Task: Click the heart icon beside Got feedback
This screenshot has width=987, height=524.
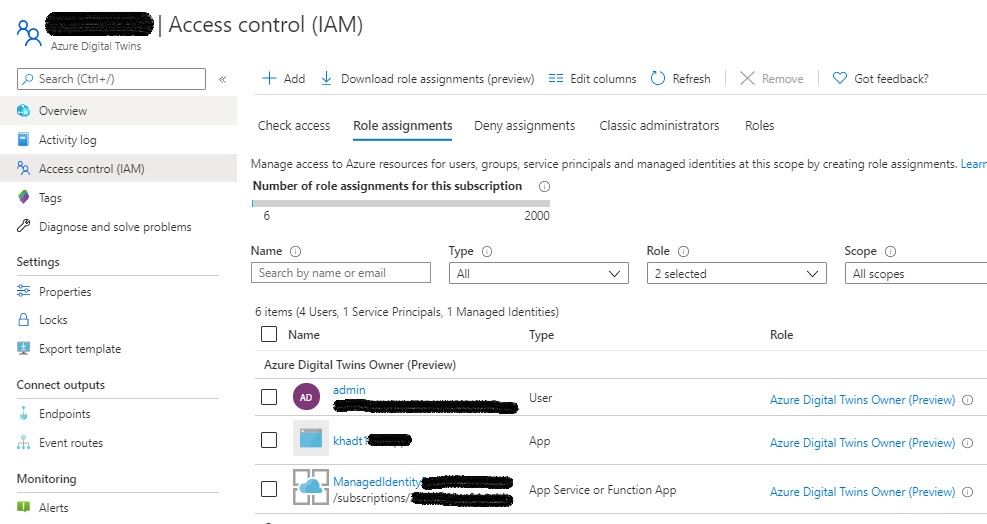Action: coord(840,78)
